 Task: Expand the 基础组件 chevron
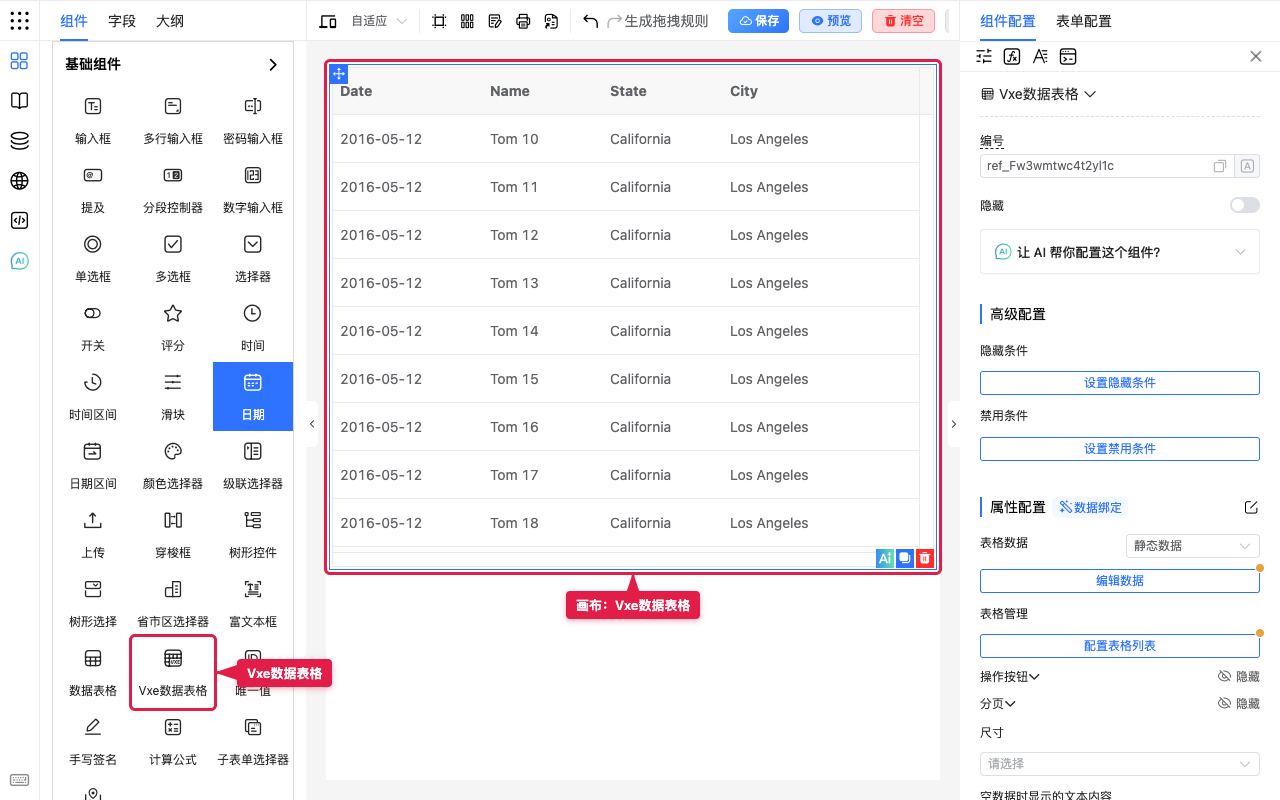[273, 64]
